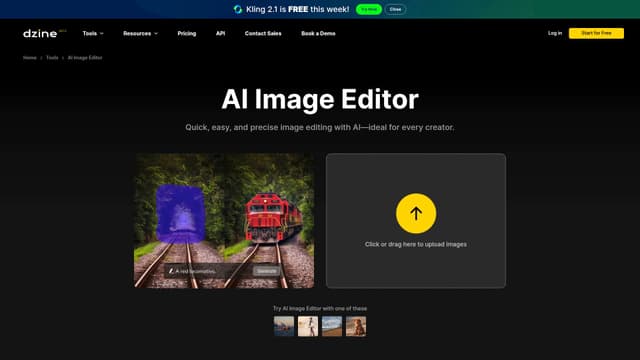Click the Generate button on demo image

267,271
